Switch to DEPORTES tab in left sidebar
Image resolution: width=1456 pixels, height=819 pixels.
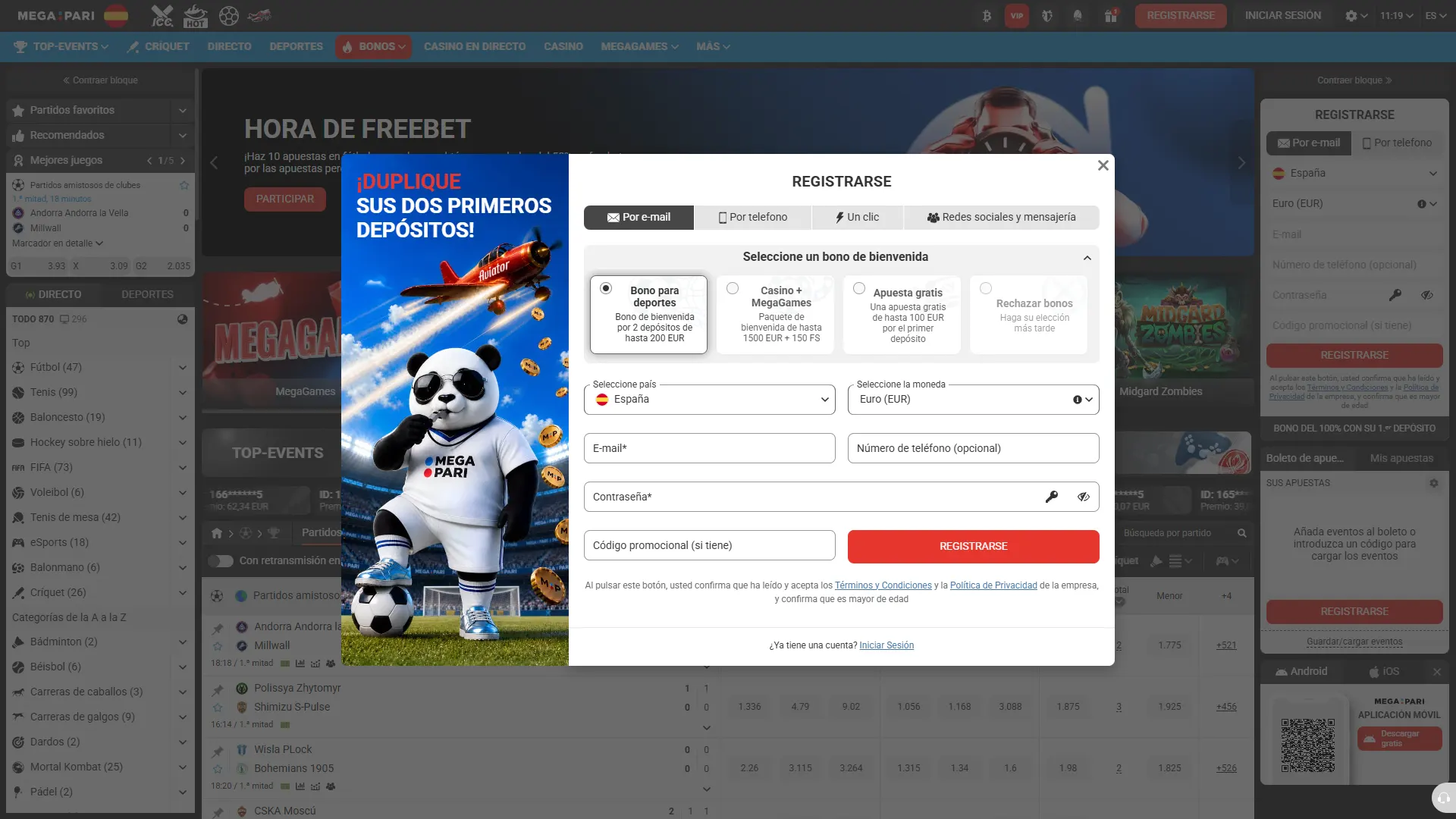click(147, 294)
